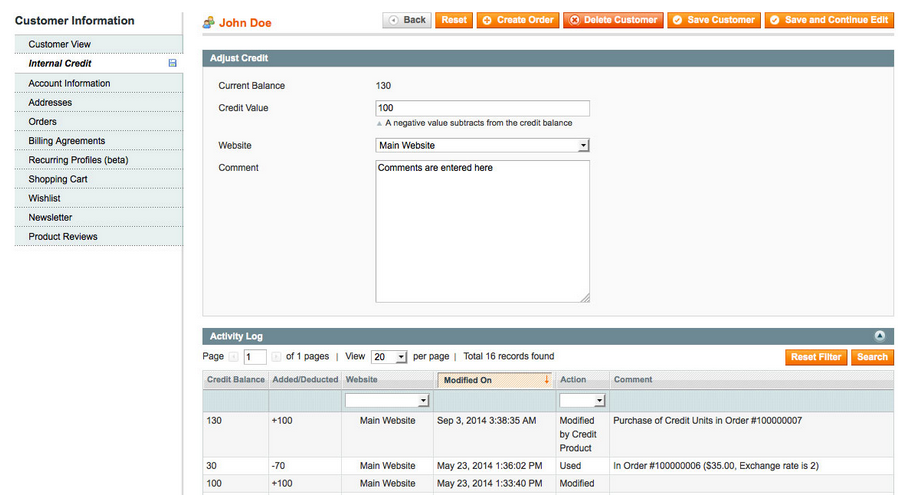Select the Shopping Cart tab
The image size is (901, 495).
click(x=58, y=179)
